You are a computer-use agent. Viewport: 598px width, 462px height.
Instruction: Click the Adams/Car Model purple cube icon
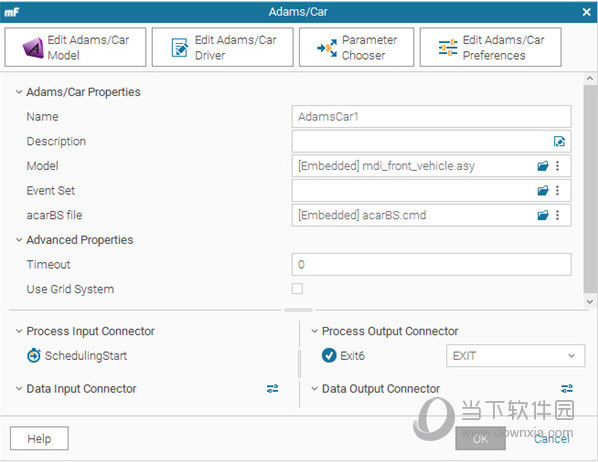(x=33, y=48)
